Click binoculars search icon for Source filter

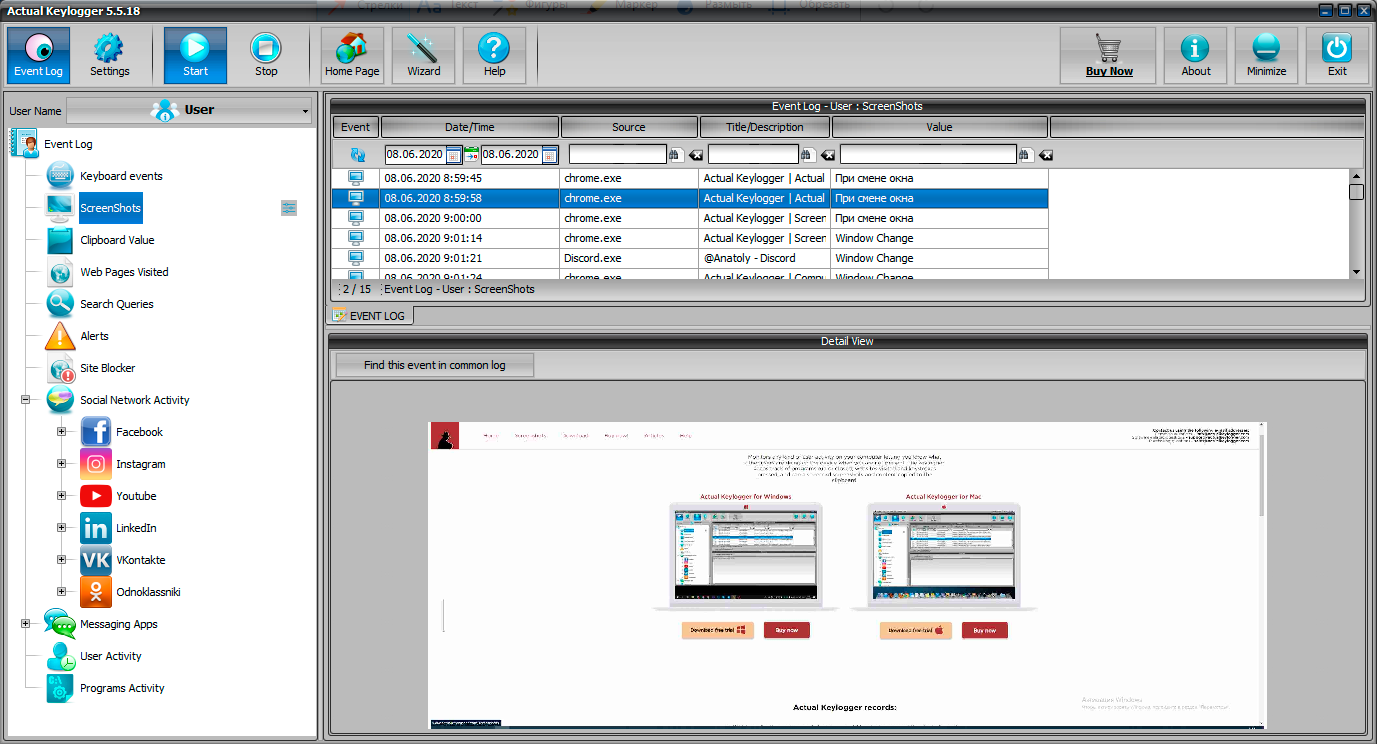coord(675,155)
